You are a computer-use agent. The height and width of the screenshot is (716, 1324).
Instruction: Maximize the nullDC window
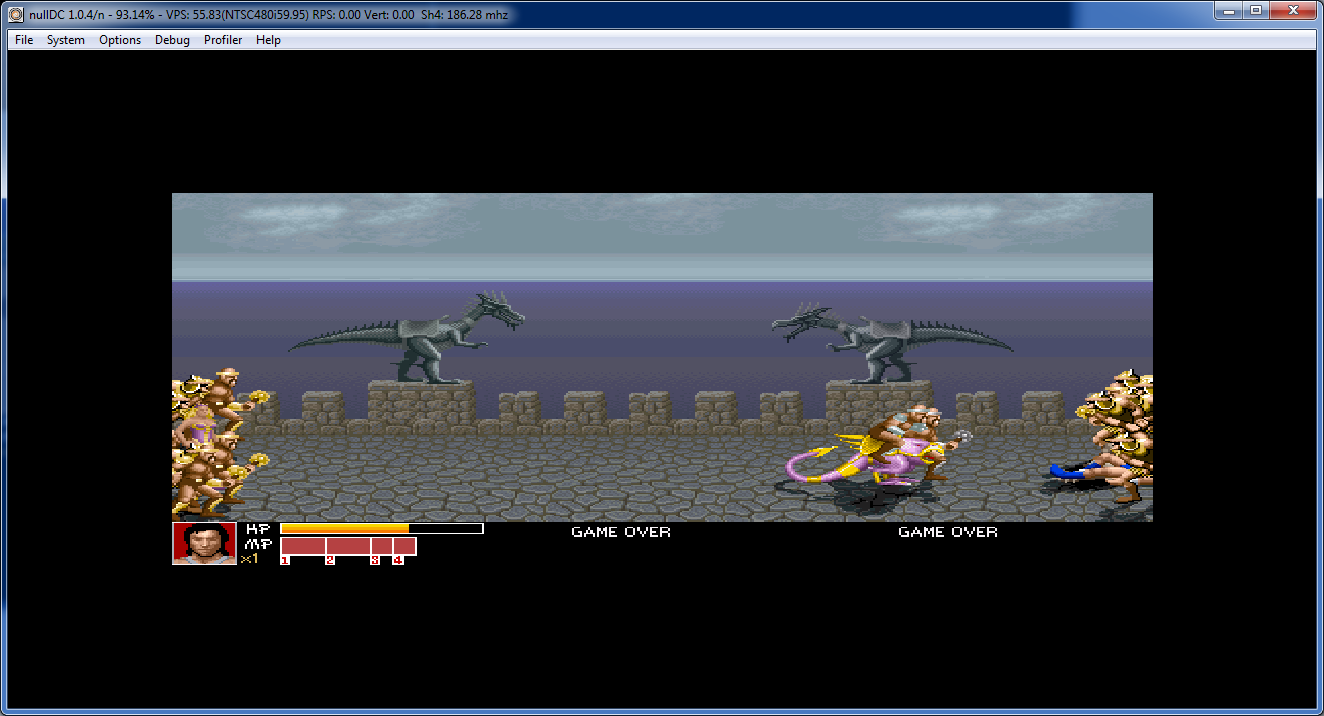(x=1256, y=10)
